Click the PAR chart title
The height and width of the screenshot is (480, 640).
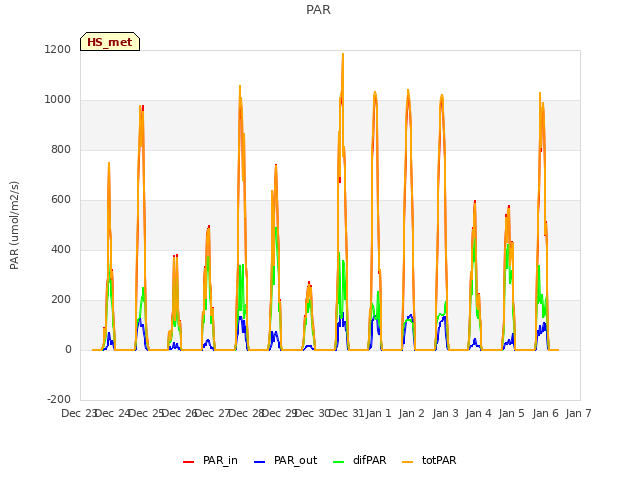(318, 10)
